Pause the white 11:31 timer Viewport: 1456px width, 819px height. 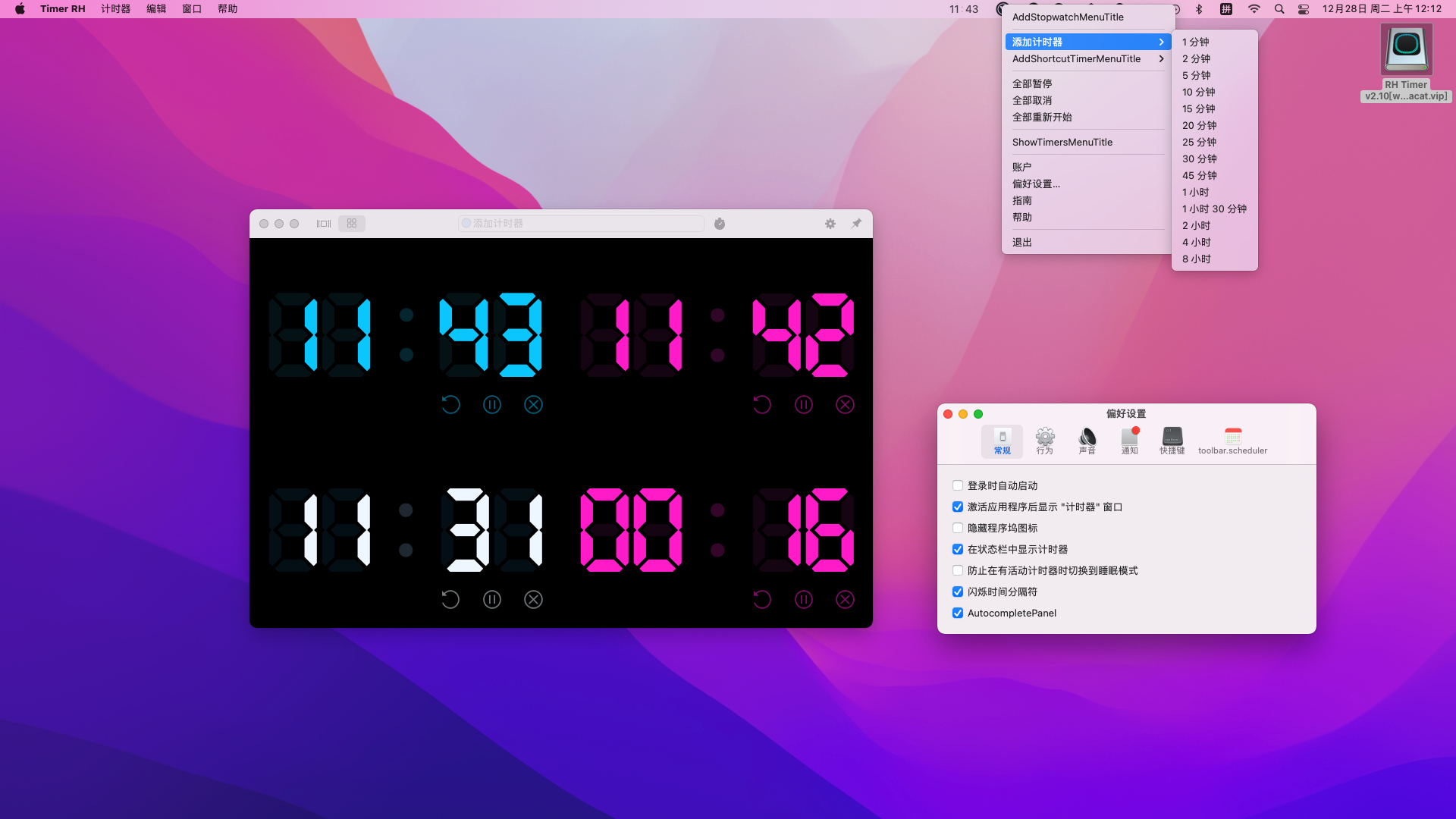point(492,600)
